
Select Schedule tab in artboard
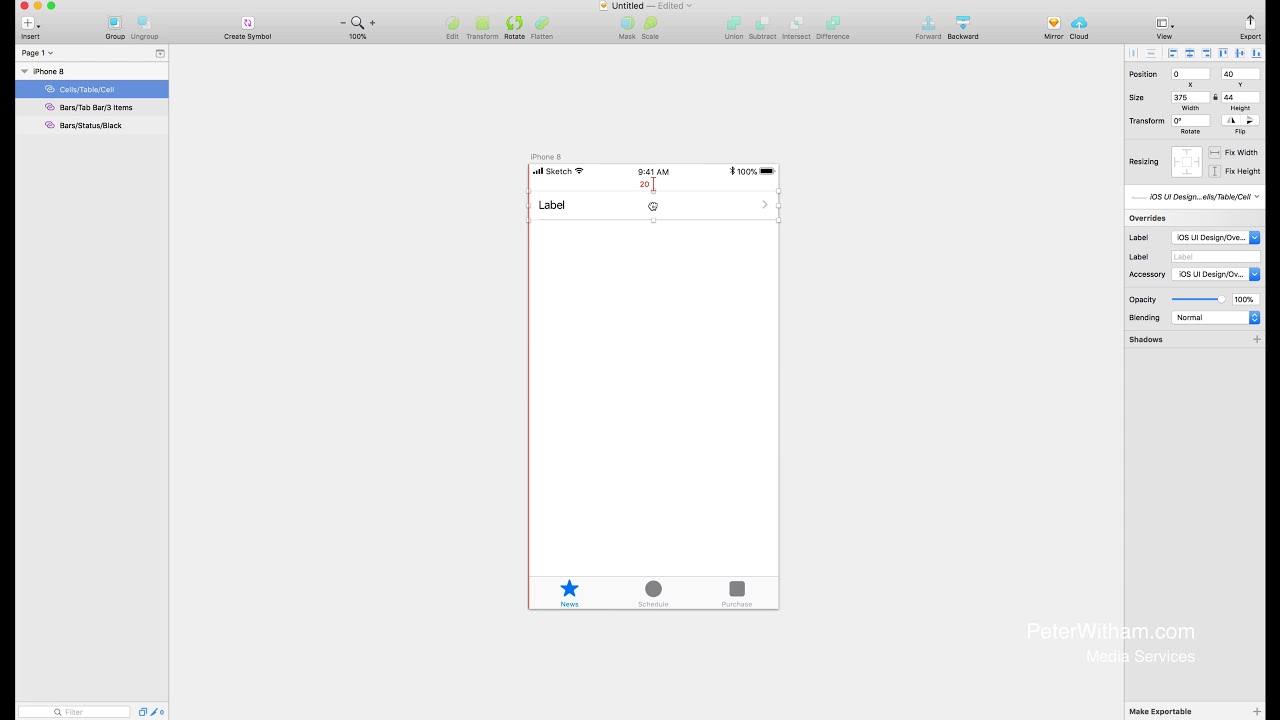click(x=653, y=593)
